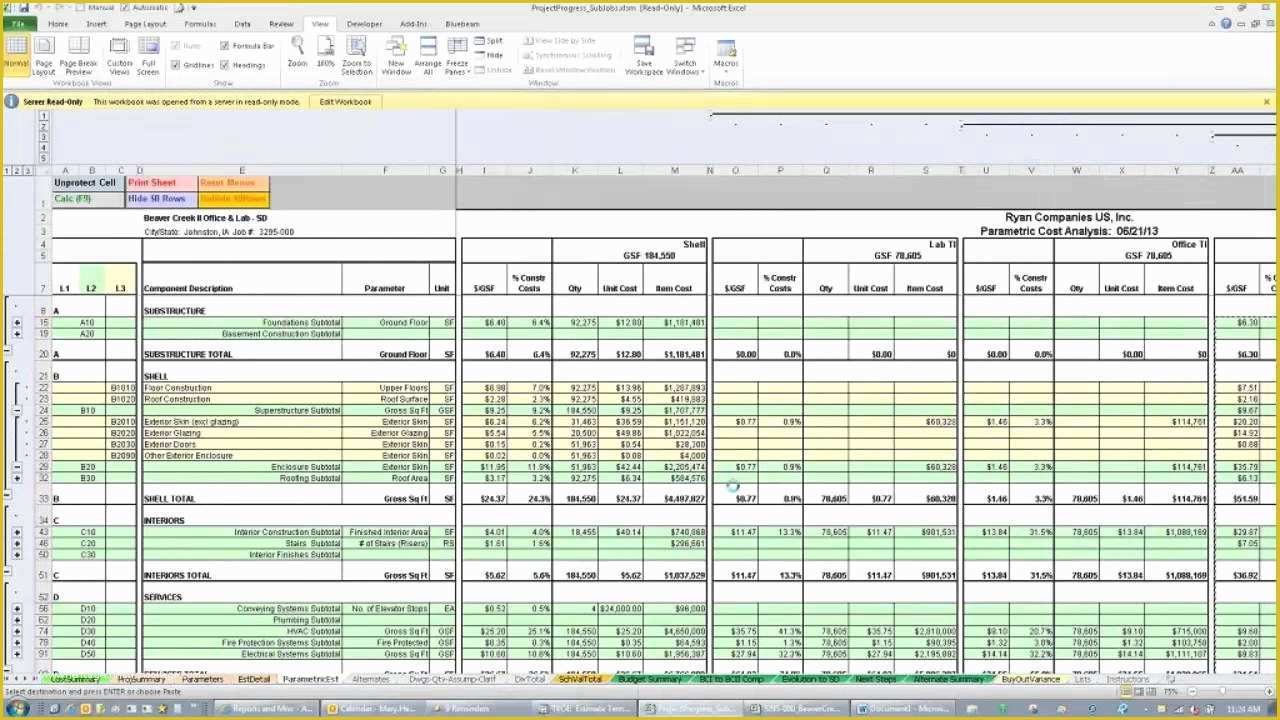Open the Zoom dialog
The width and height of the screenshot is (1280, 720).
[x=297, y=52]
